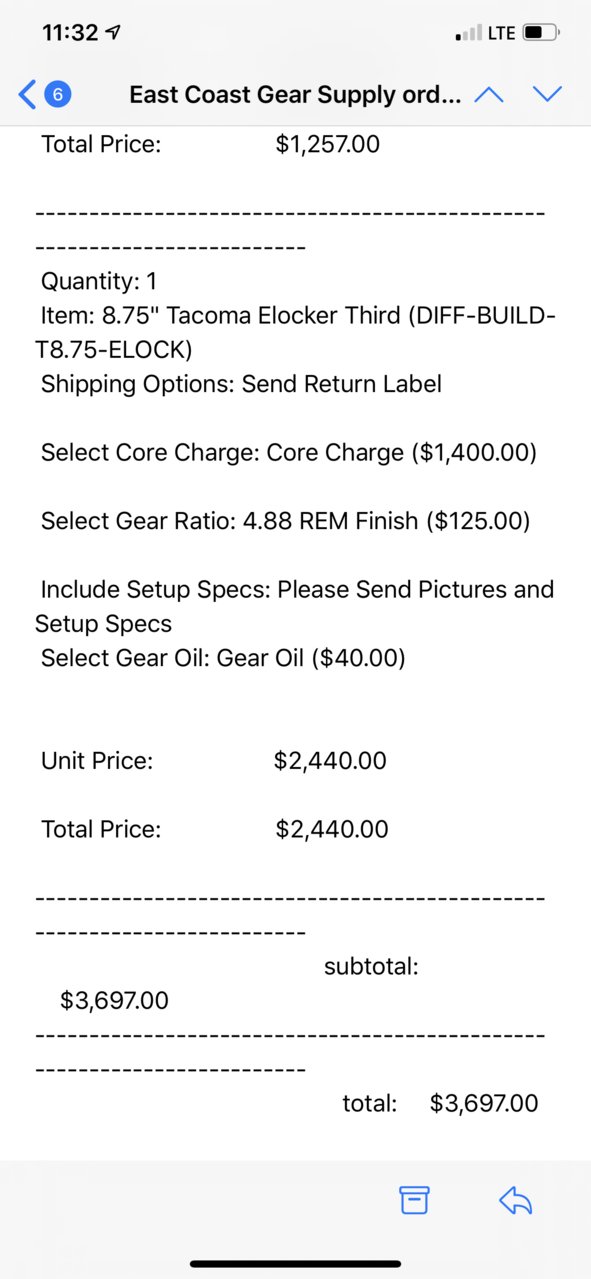Screen dimensions: 591x1279
Task: Tap the 4.88 REM Finish gear ratio line
Action: click(285, 521)
